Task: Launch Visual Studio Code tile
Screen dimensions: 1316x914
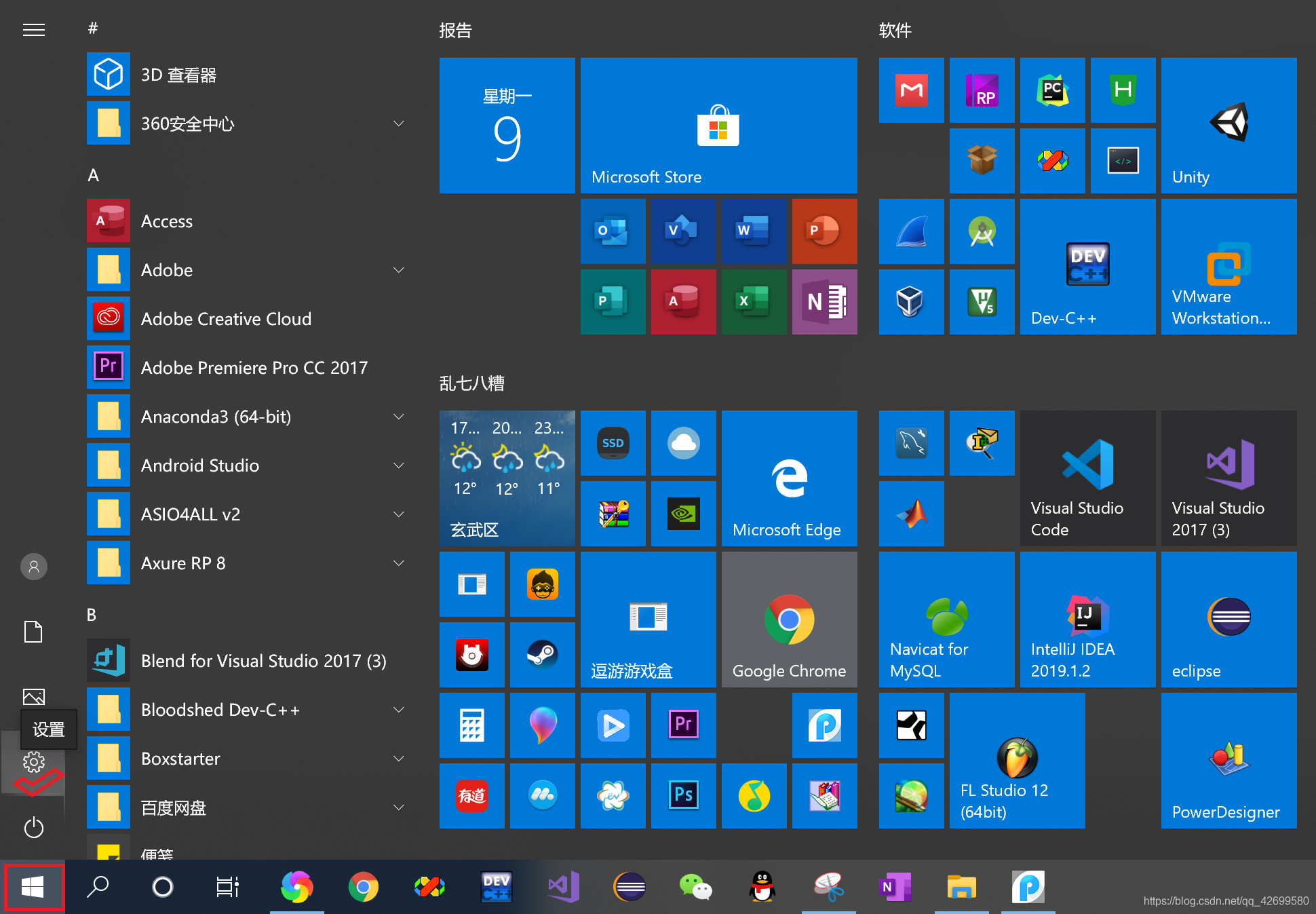Action: [1087, 478]
